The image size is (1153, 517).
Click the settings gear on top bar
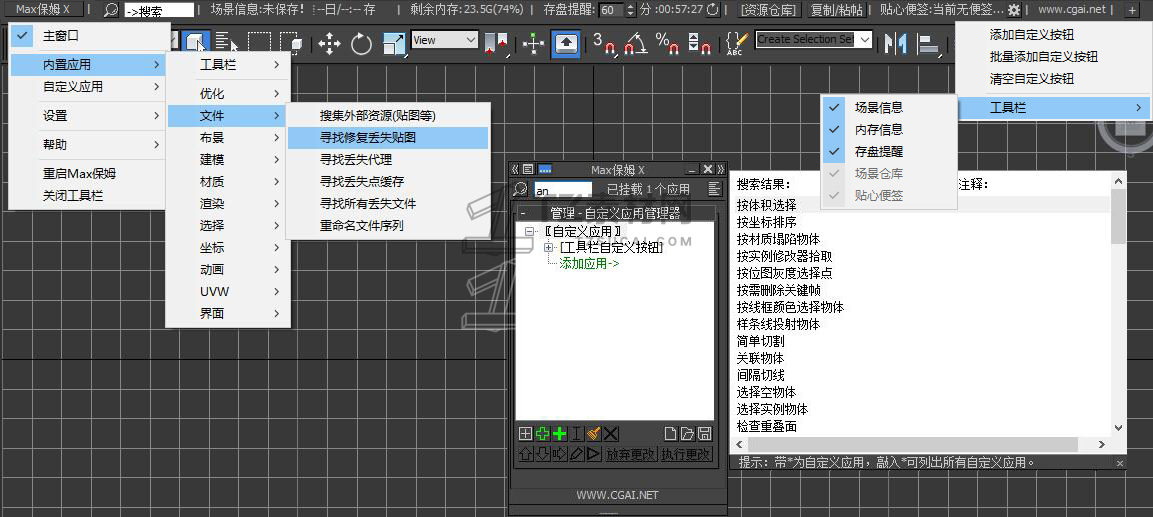(1014, 10)
